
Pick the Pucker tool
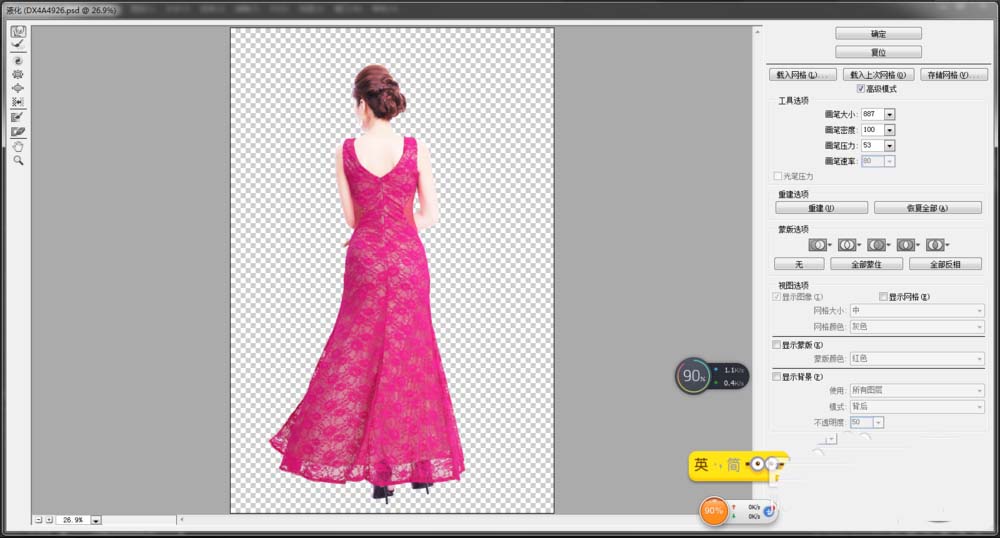(x=17, y=74)
